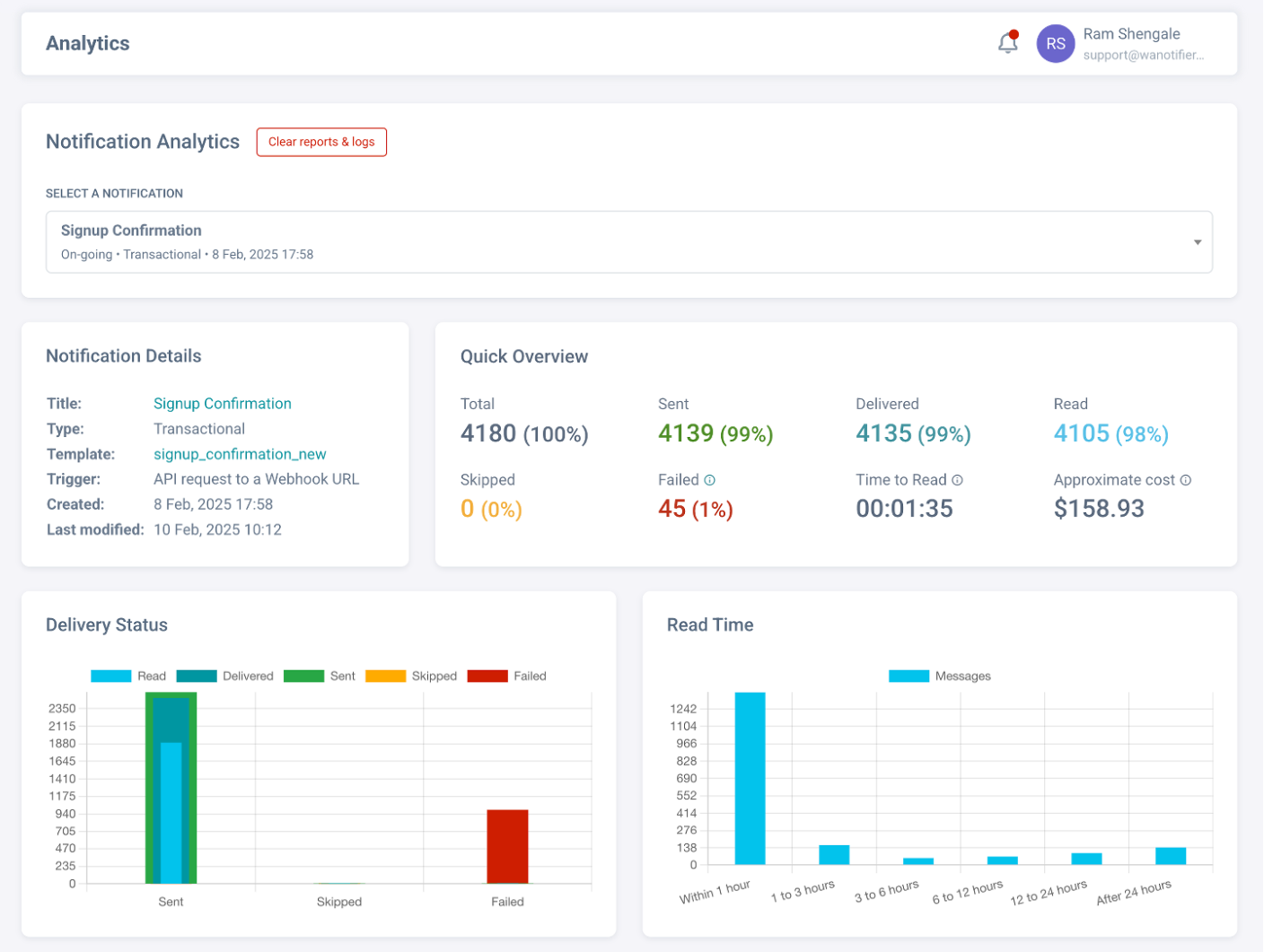Viewport: 1264px width, 952px height.
Task: Open signup_confirmation_new template link
Action: (240, 454)
